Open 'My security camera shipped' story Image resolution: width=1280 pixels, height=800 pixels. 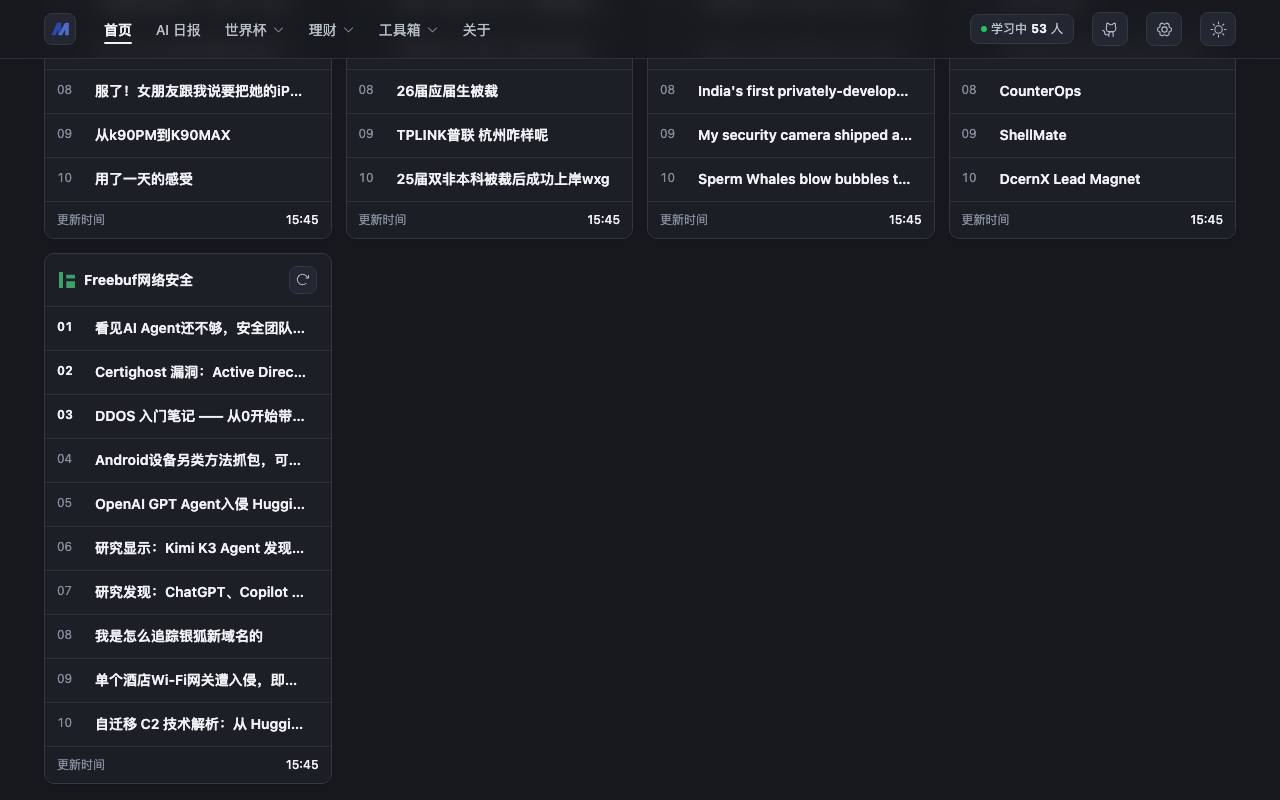791,135
